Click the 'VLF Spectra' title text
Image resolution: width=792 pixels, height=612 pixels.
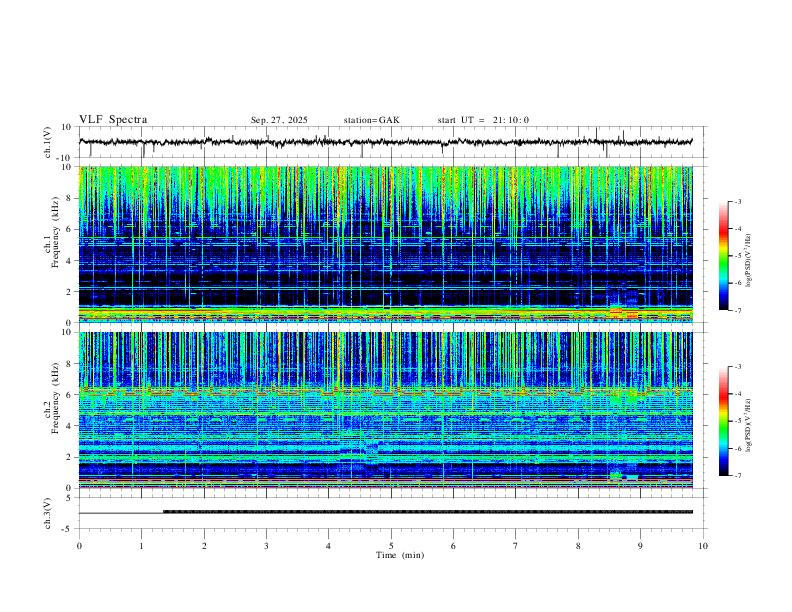point(113,120)
